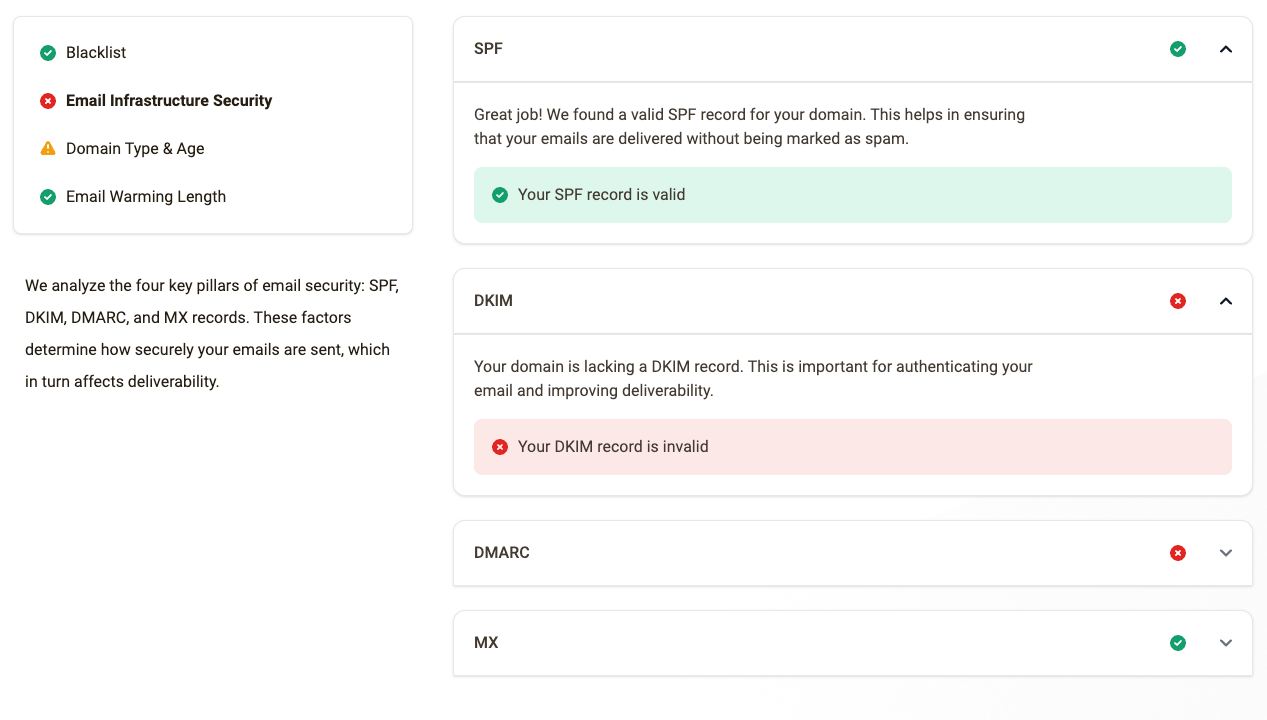Collapse the SPF section with its chevron
The height and width of the screenshot is (720, 1267).
pyautogui.click(x=1226, y=49)
